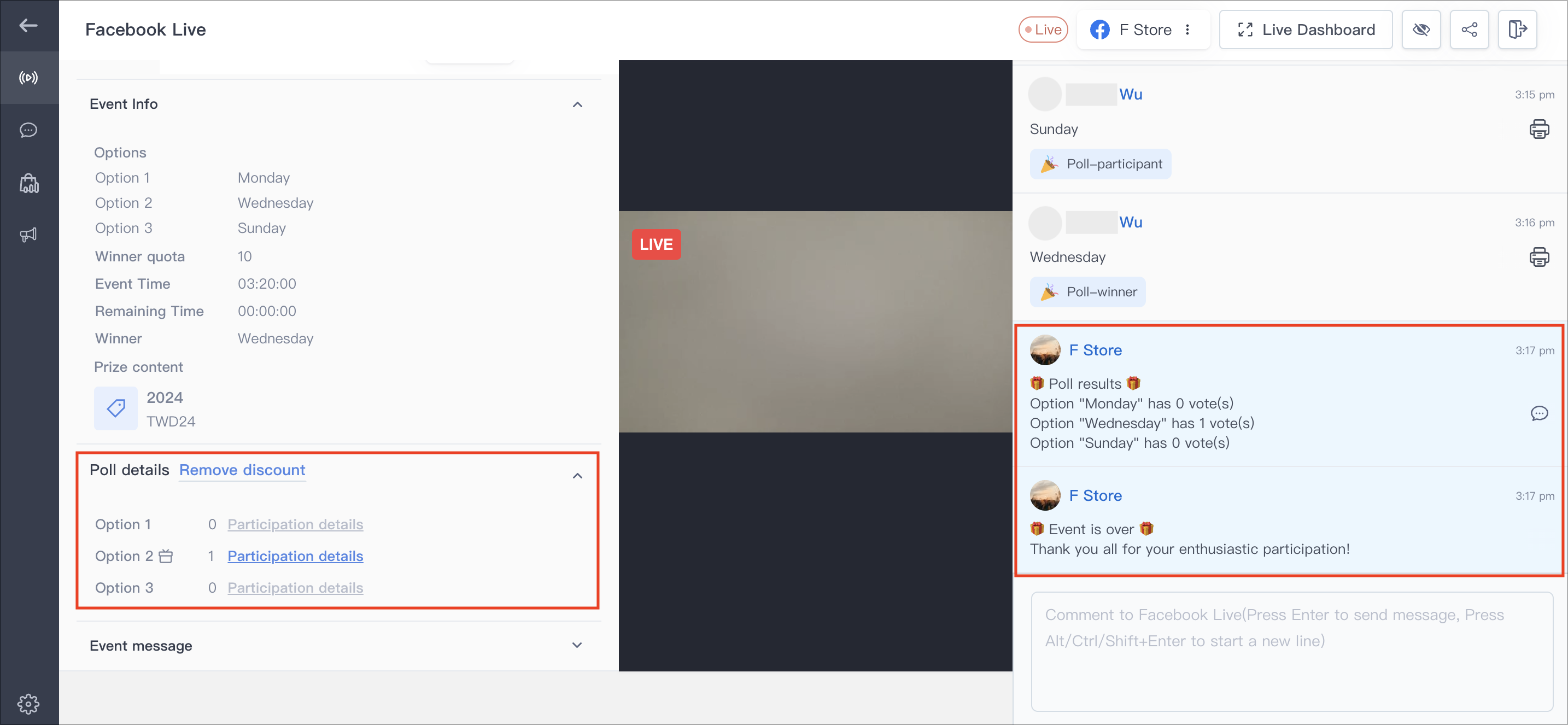Screen dimensions: 1568x725
Task: Print the Sunday comment order
Action: pos(1539,129)
